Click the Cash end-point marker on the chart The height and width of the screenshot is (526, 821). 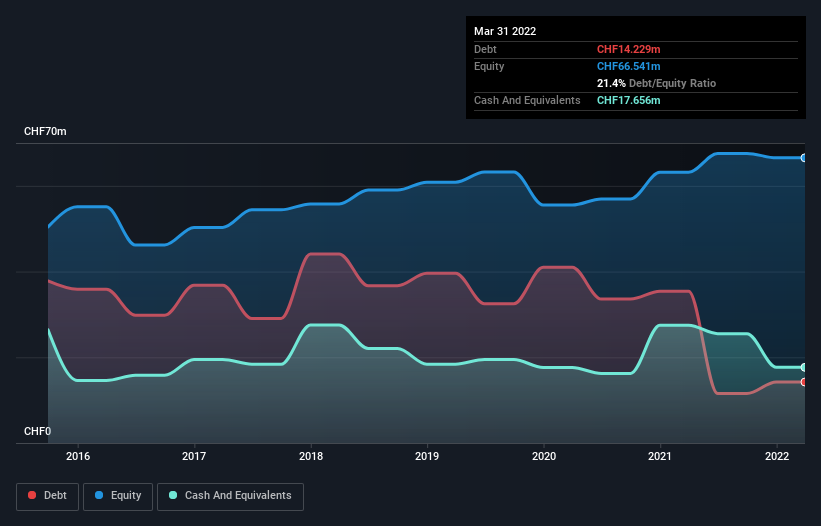tap(803, 367)
